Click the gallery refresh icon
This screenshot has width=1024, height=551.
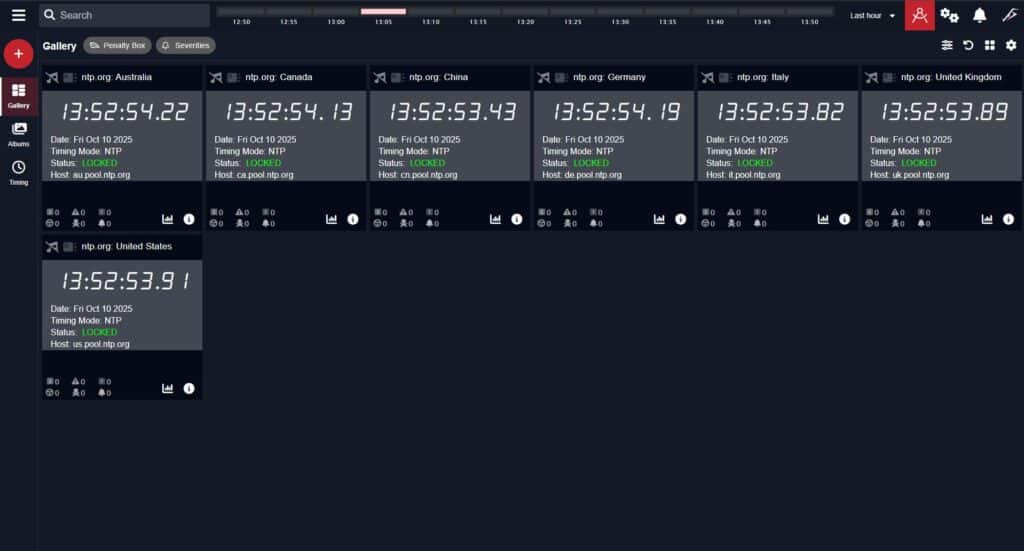[x=968, y=46]
